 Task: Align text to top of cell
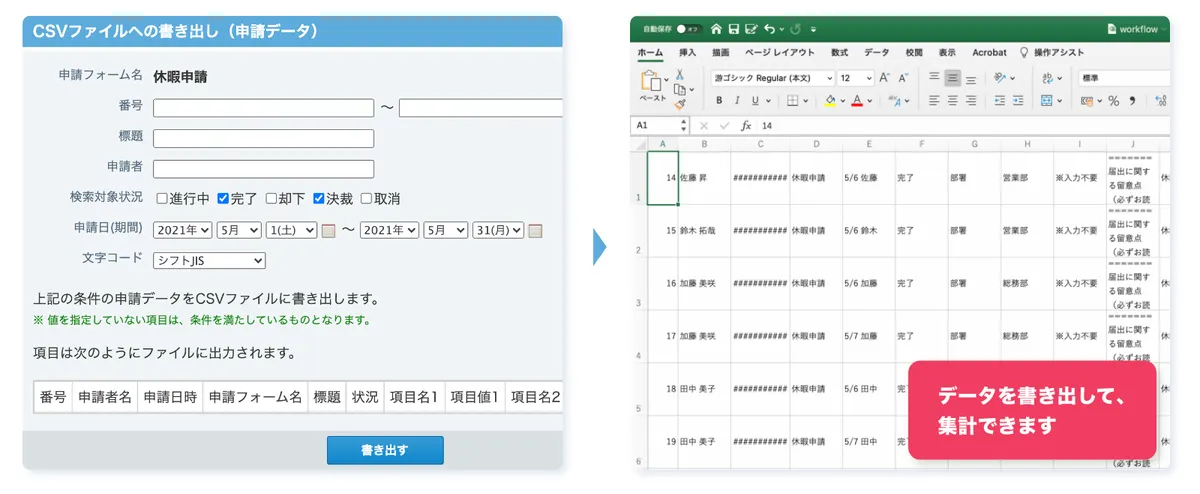(x=934, y=77)
